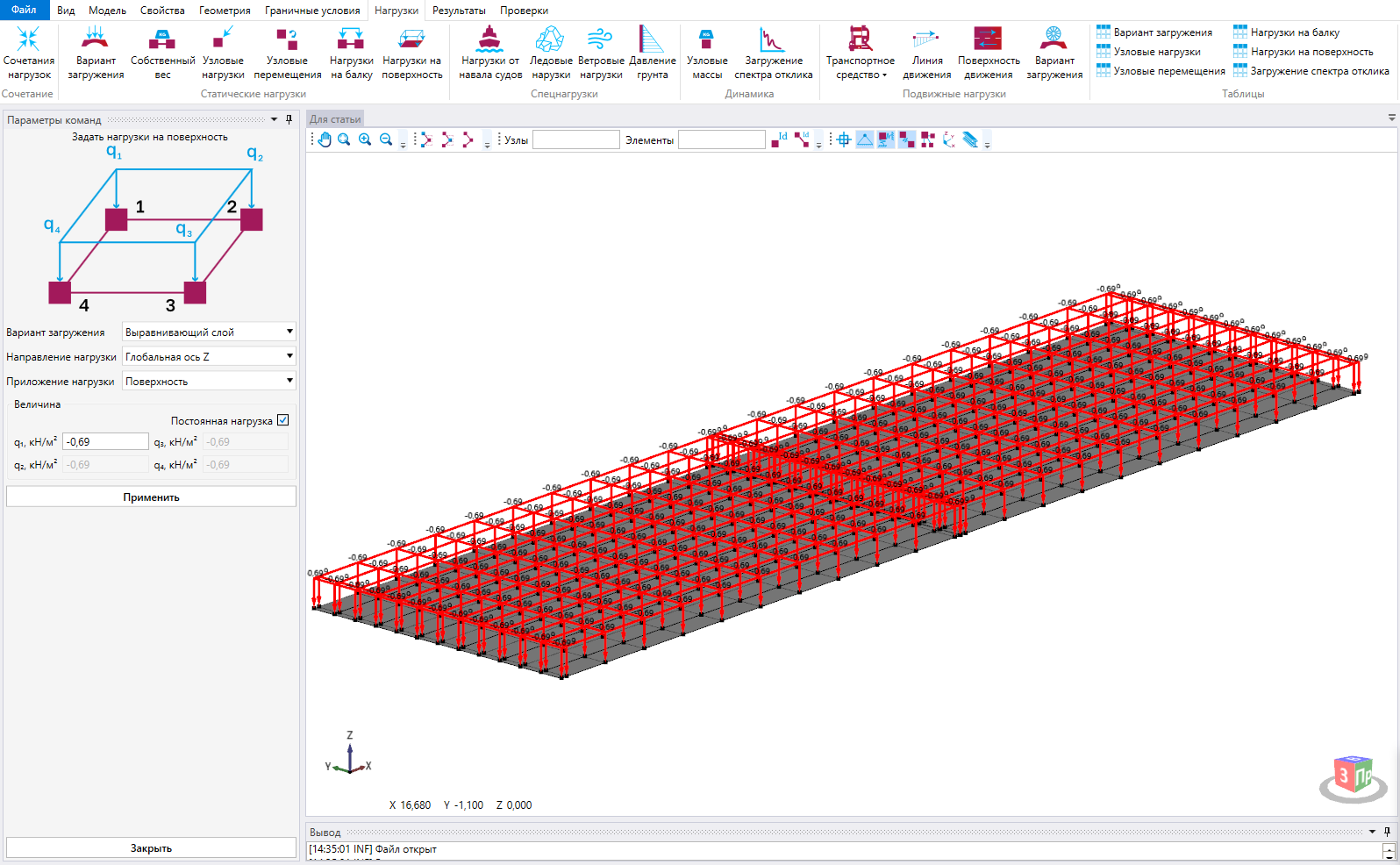Open the moving loads Вариант загружения tool

coord(1054,53)
